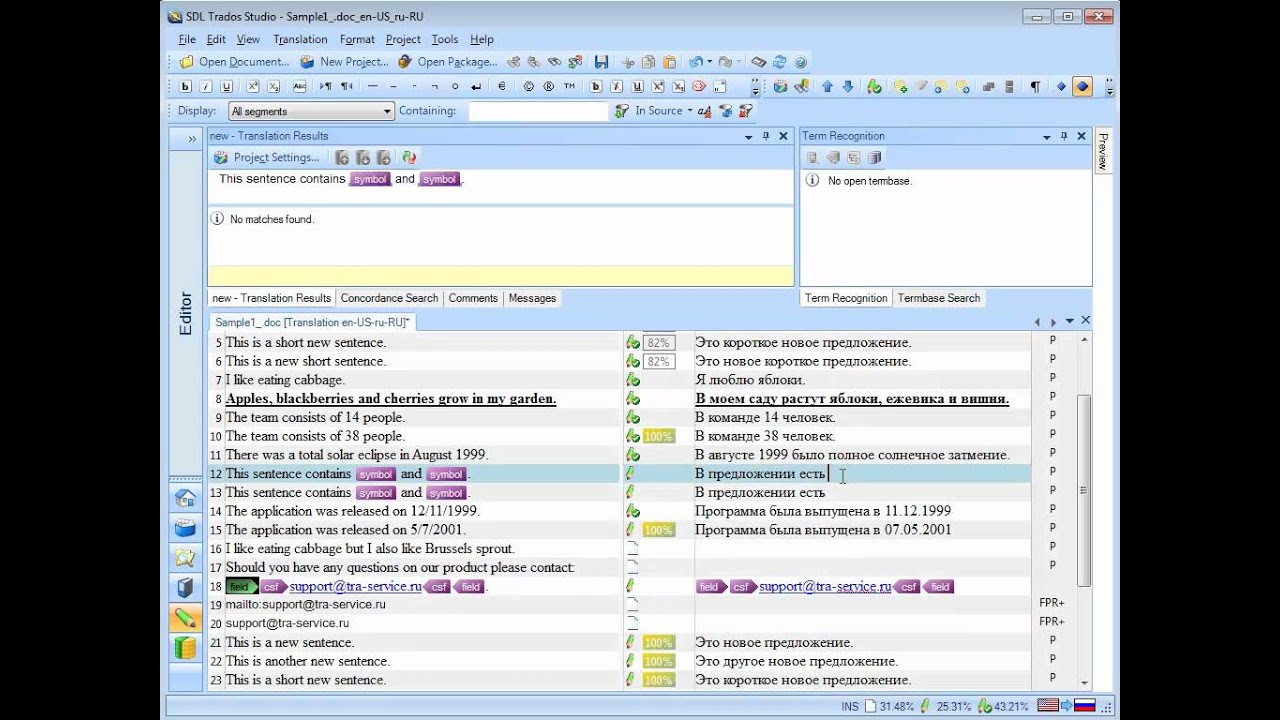Screen dimensions: 1280x720
Task: Open the In Source dropdown
Action: coord(663,111)
